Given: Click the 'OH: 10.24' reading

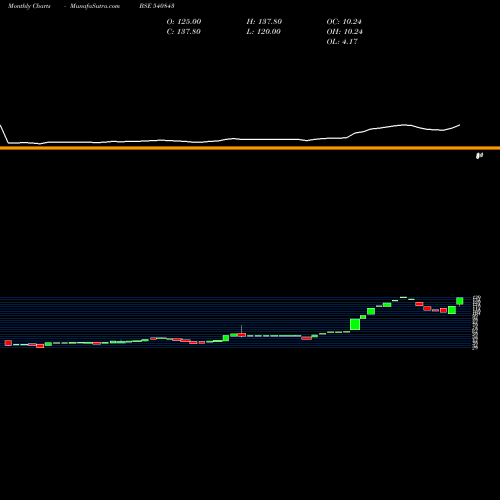Looking at the screenshot, I should pyautogui.click(x=344, y=32).
